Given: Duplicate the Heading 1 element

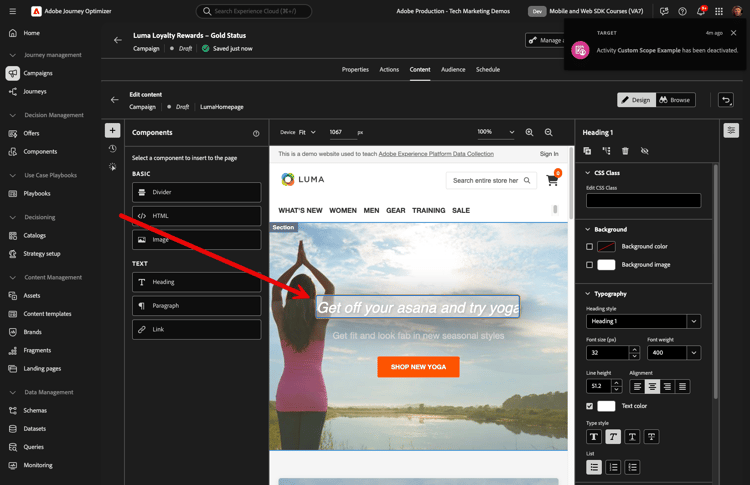Looking at the screenshot, I should tap(587, 151).
